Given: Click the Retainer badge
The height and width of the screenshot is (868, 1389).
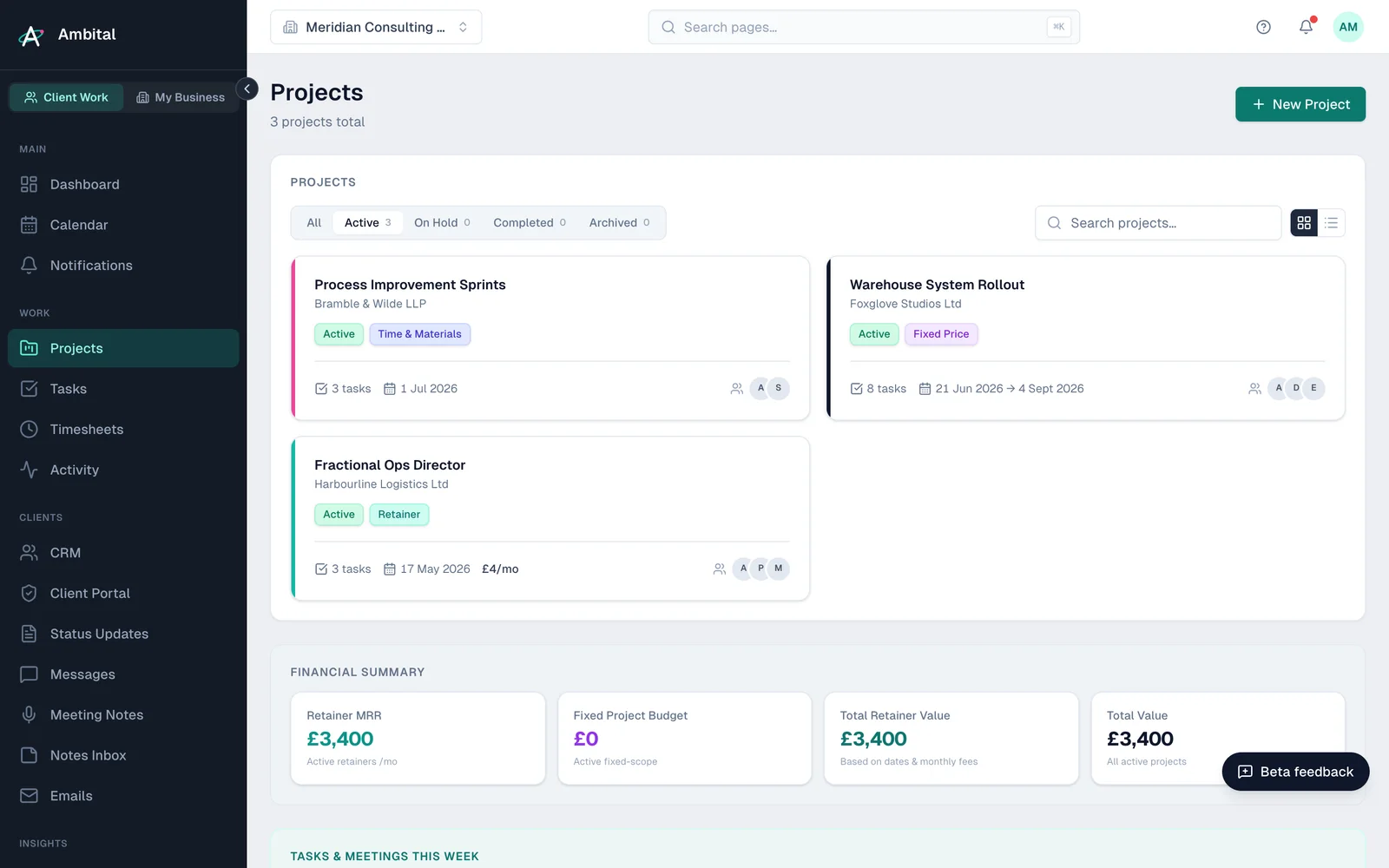Looking at the screenshot, I should click(x=398, y=515).
